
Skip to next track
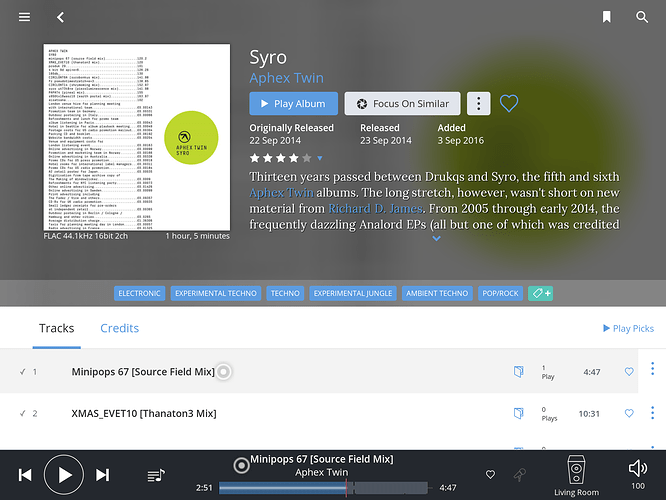(102, 475)
